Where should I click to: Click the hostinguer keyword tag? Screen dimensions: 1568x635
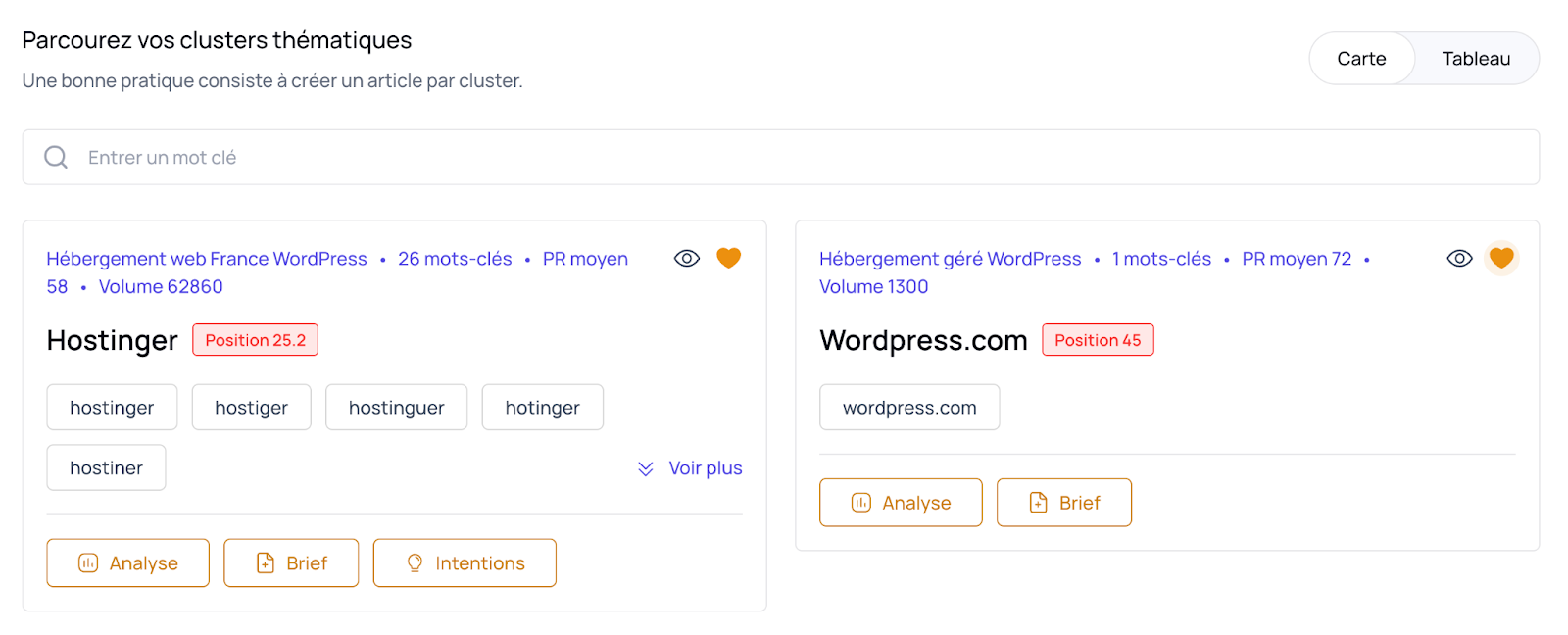tap(396, 408)
